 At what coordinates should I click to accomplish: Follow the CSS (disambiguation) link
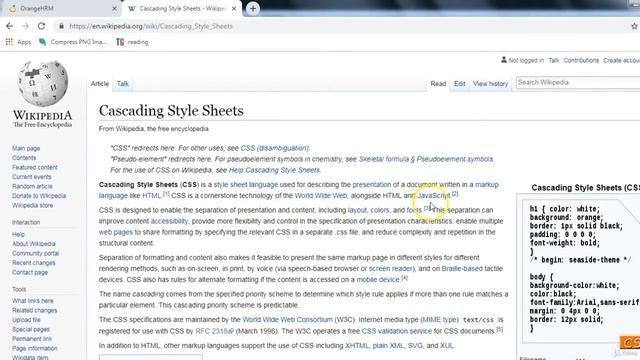[275, 148]
